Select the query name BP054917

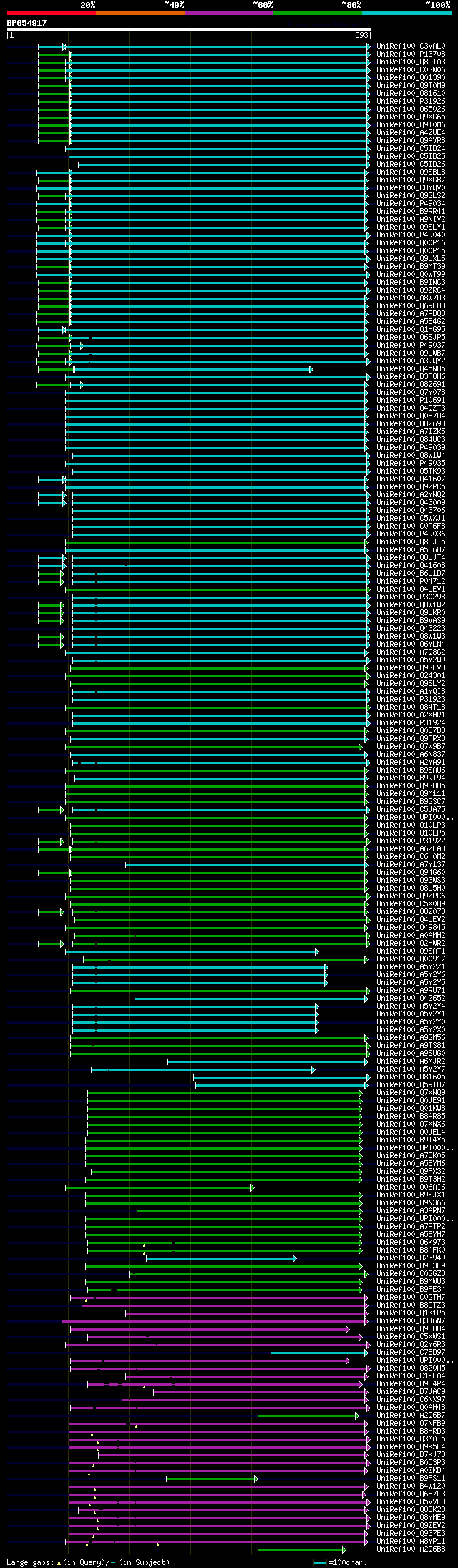point(27,23)
